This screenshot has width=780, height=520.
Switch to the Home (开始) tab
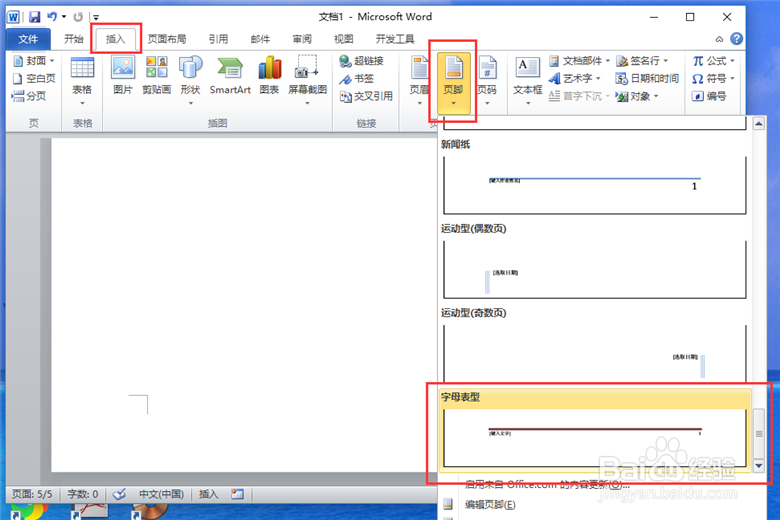coord(74,39)
